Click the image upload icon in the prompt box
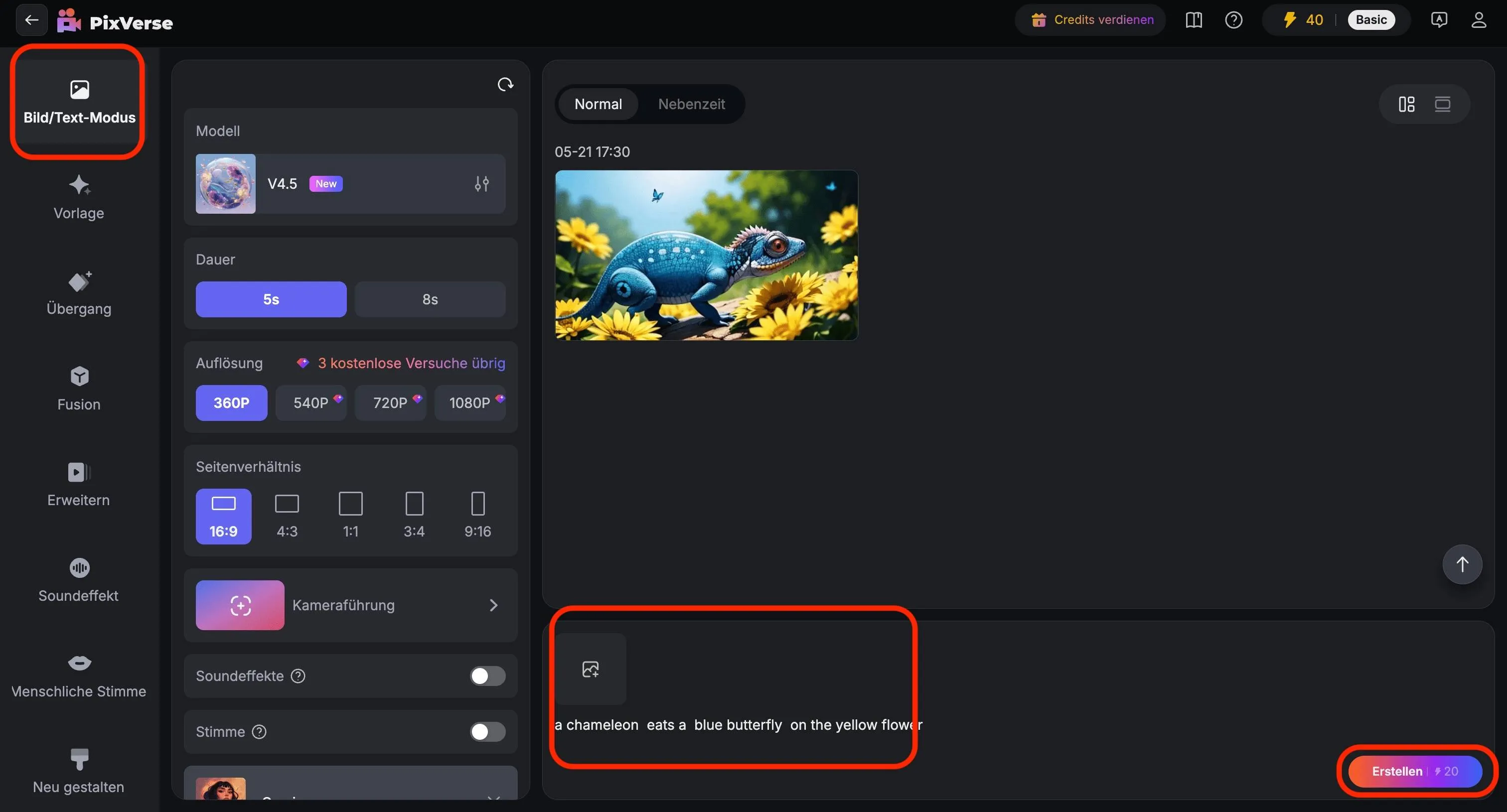 tap(590, 669)
